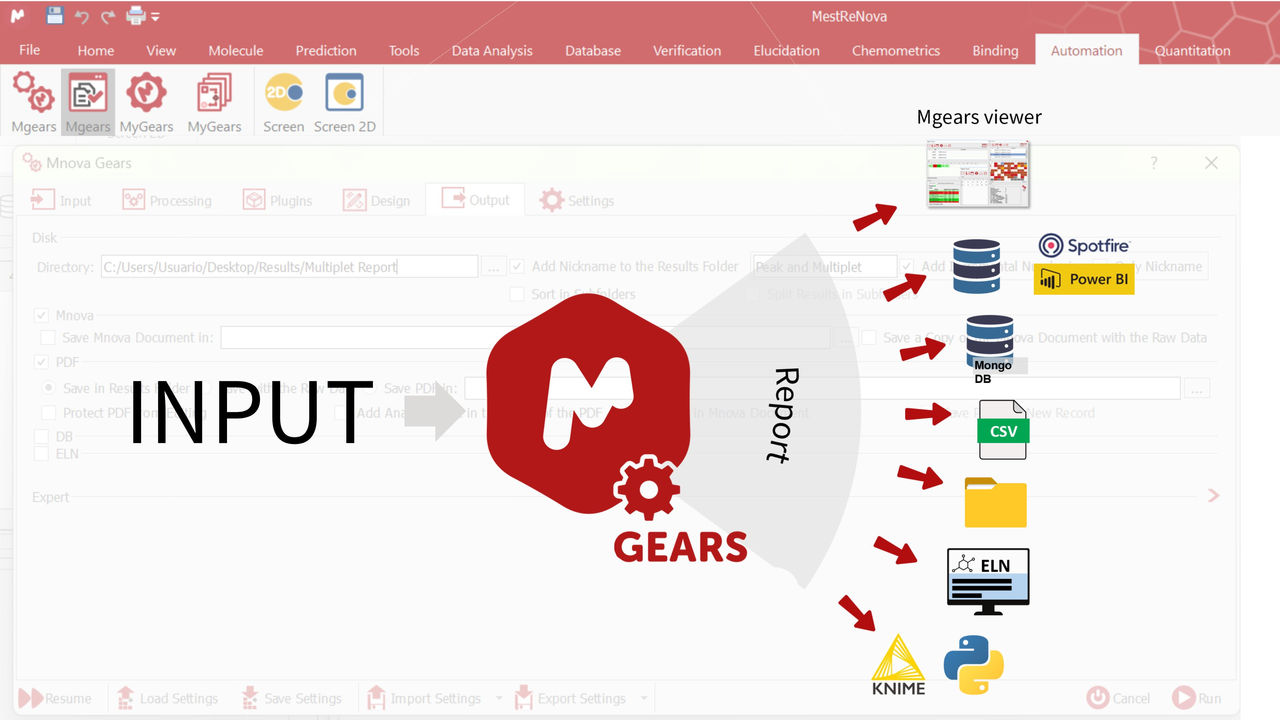Screen dimensions: 1280x720
Task: Expand the Expert section chevron
Action: tap(1214, 495)
